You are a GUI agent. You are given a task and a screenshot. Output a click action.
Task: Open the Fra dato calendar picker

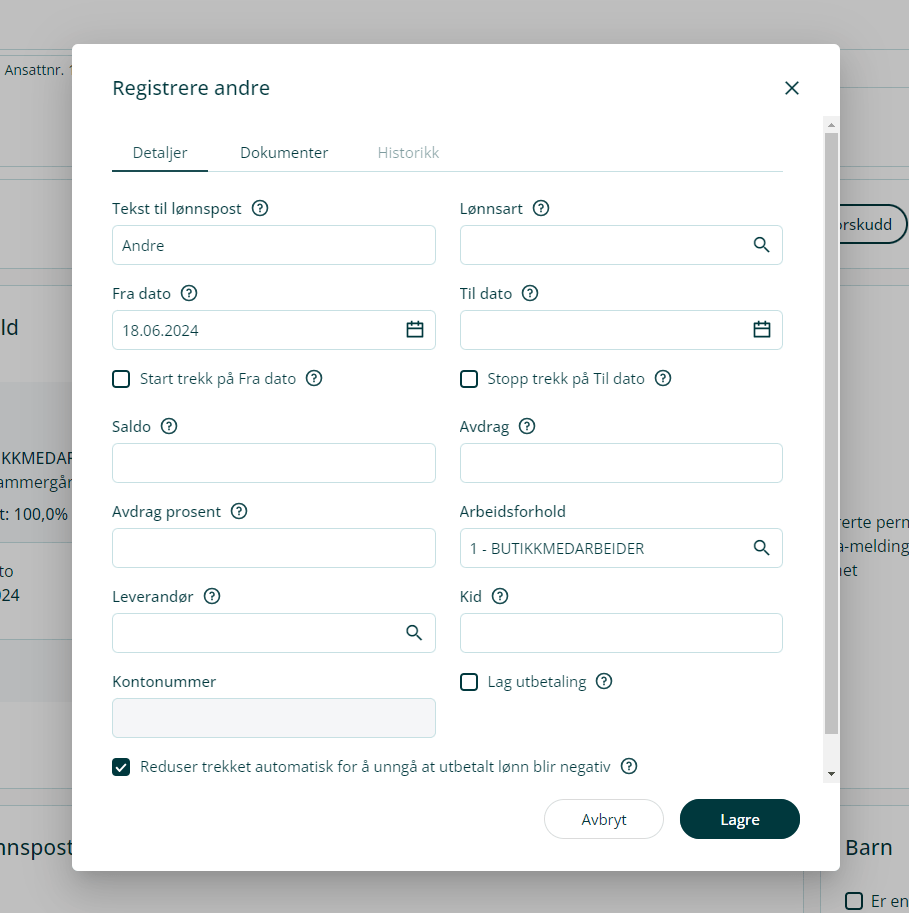click(415, 330)
